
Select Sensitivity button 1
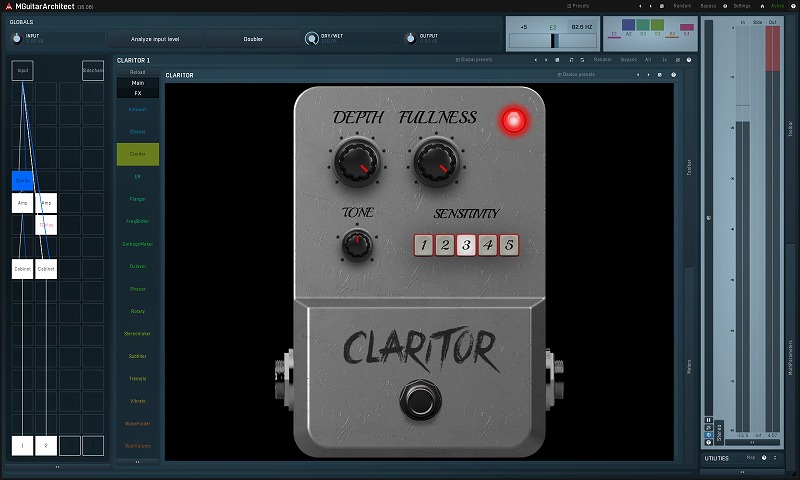424,245
